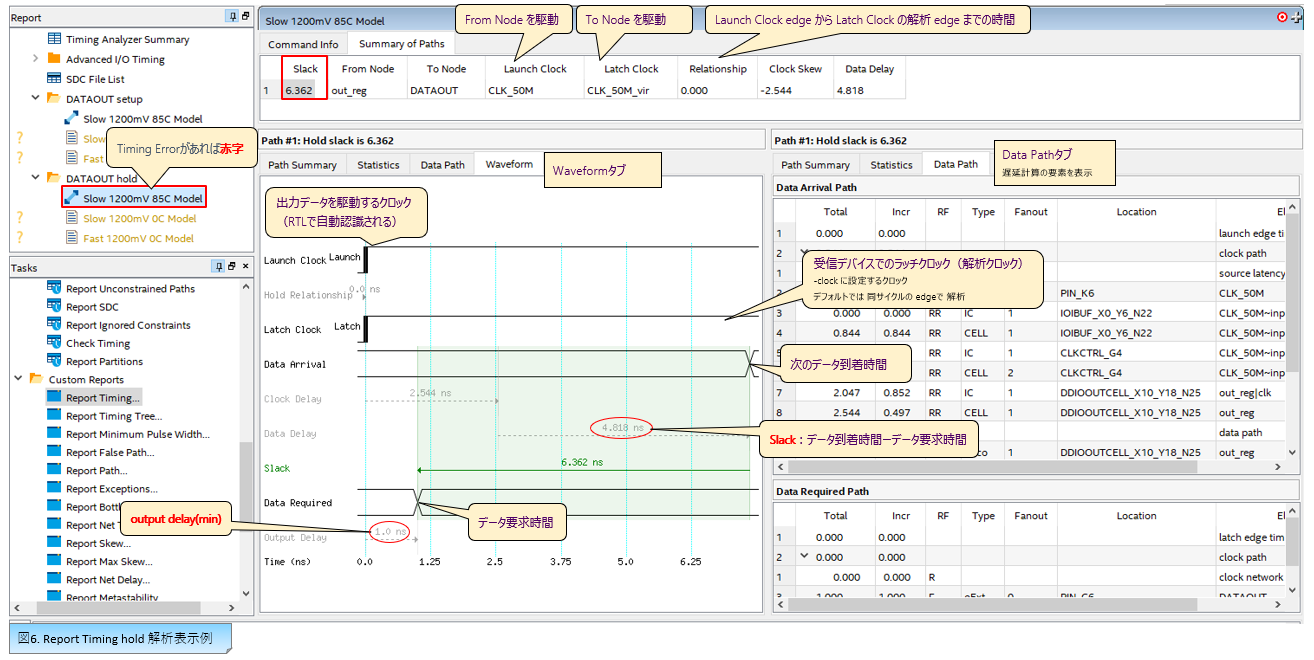Open Report Minimum Pulse Width task
This screenshot has width=1314, height=660.
(x=137, y=434)
